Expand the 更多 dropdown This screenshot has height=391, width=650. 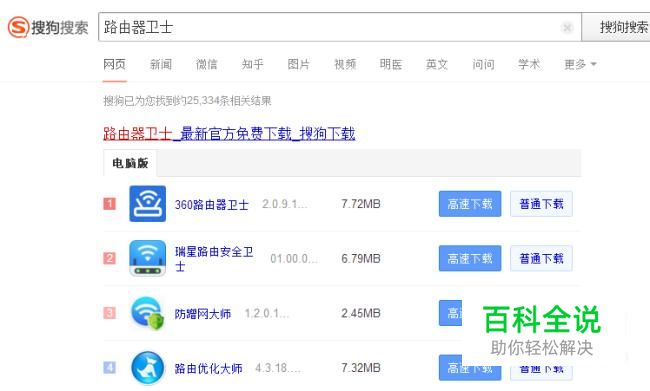click(580, 64)
